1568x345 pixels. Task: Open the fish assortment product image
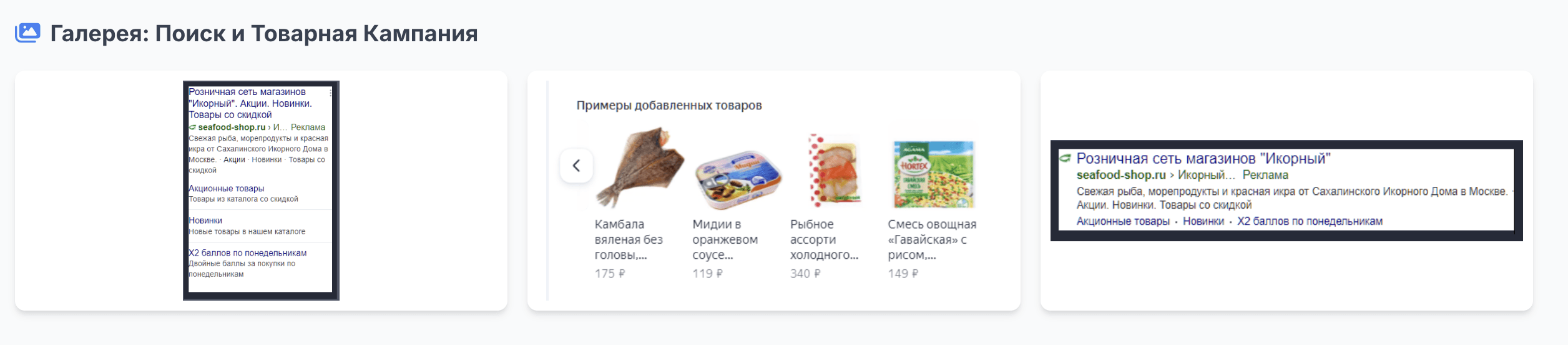click(835, 171)
